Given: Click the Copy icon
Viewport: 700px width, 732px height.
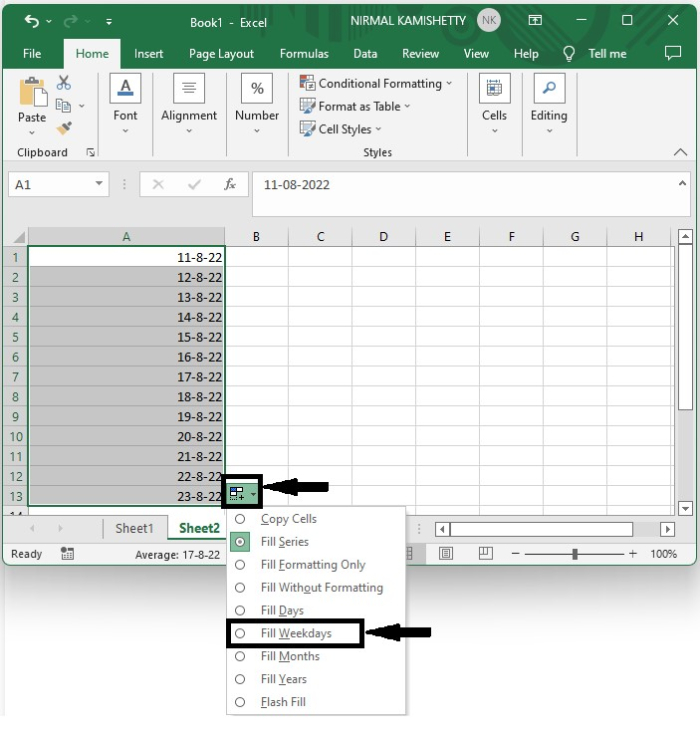Looking at the screenshot, I should (x=63, y=106).
